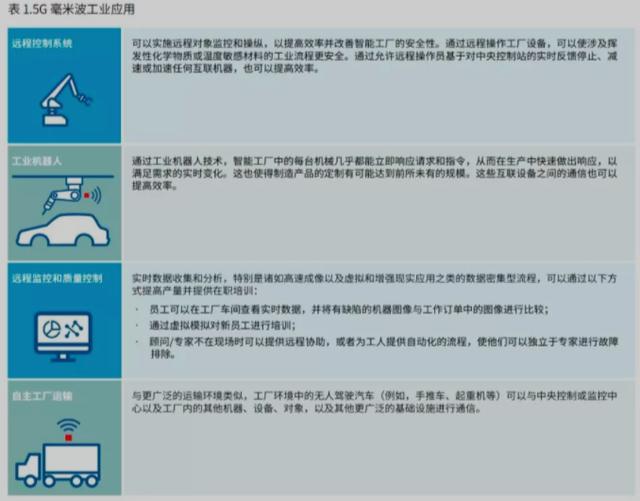
Task: Click the paragraph beginning 通过工业机器人技术
Action: click(x=374, y=173)
